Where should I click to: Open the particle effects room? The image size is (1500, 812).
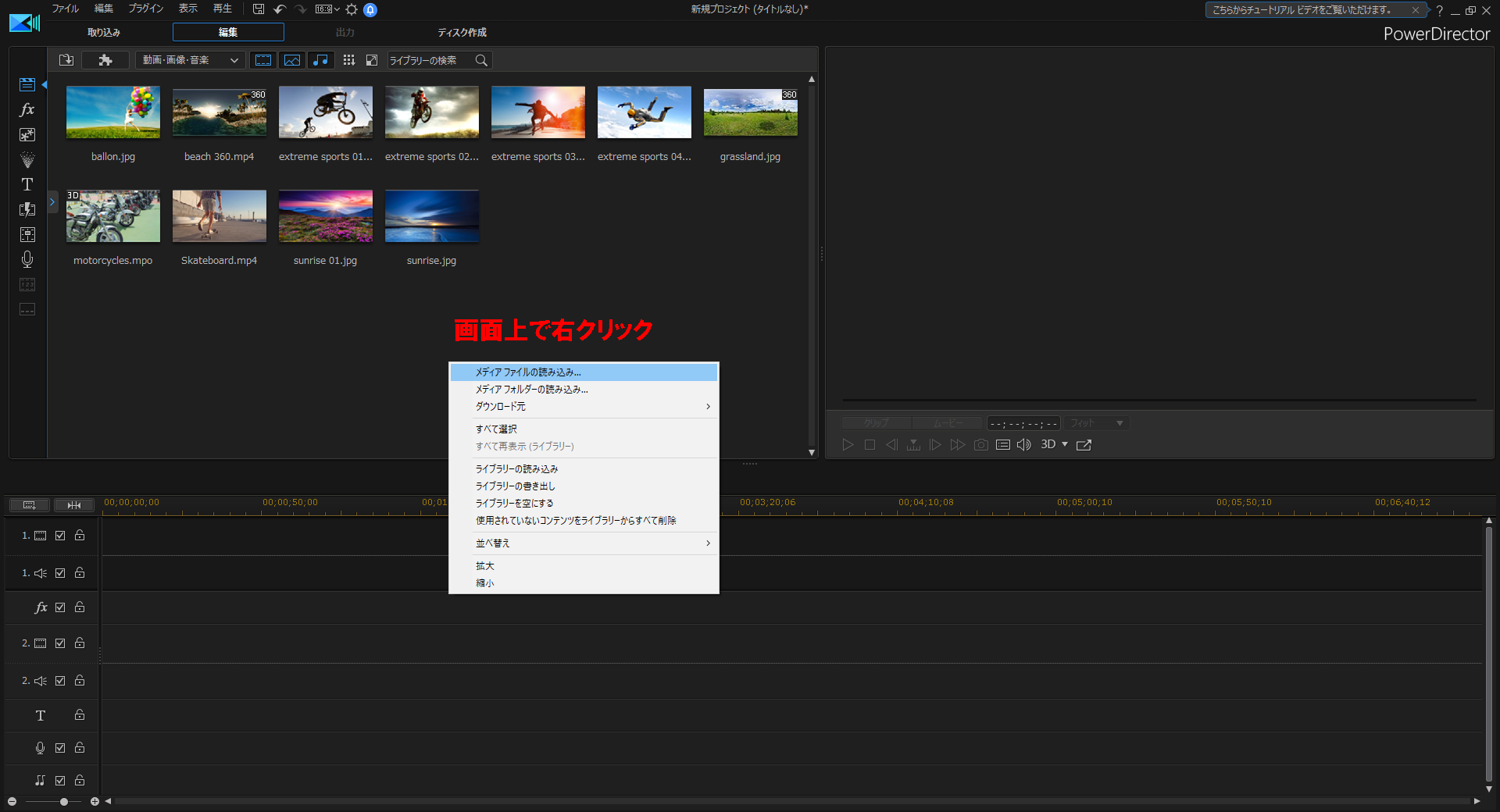click(27, 159)
